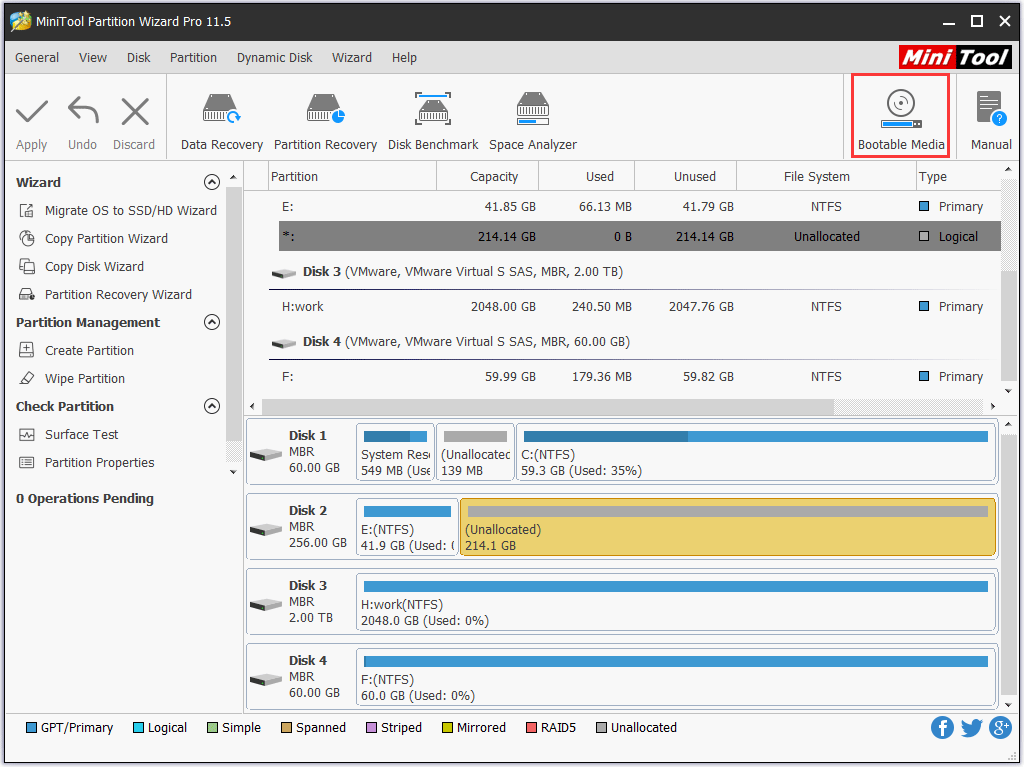Viewport: 1025px width, 767px height.
Task: Select the E: partition row
Action: [639, 207]
